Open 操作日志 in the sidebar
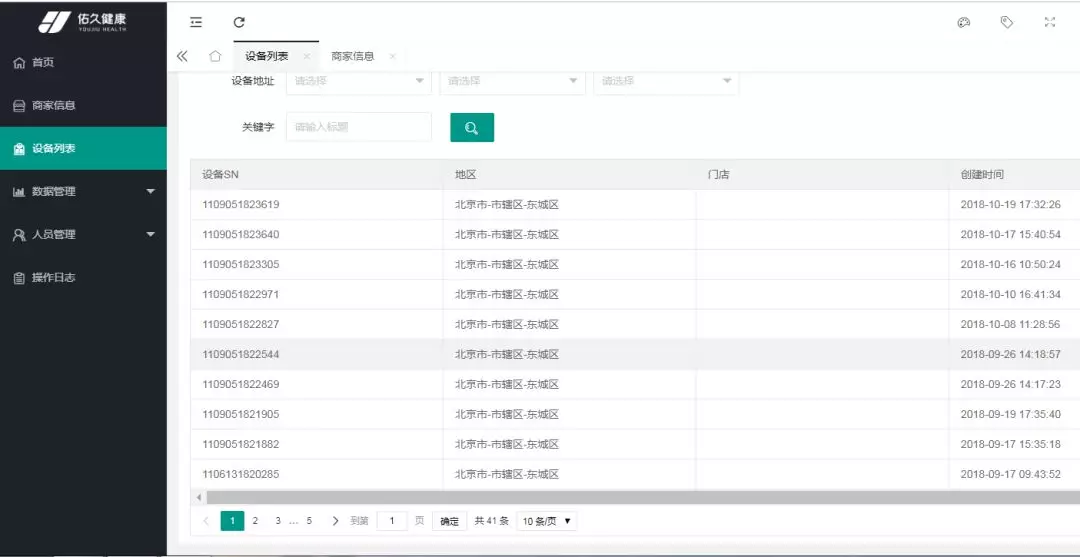This screenshot has width=1080, height=557. (x=83, y=277)
